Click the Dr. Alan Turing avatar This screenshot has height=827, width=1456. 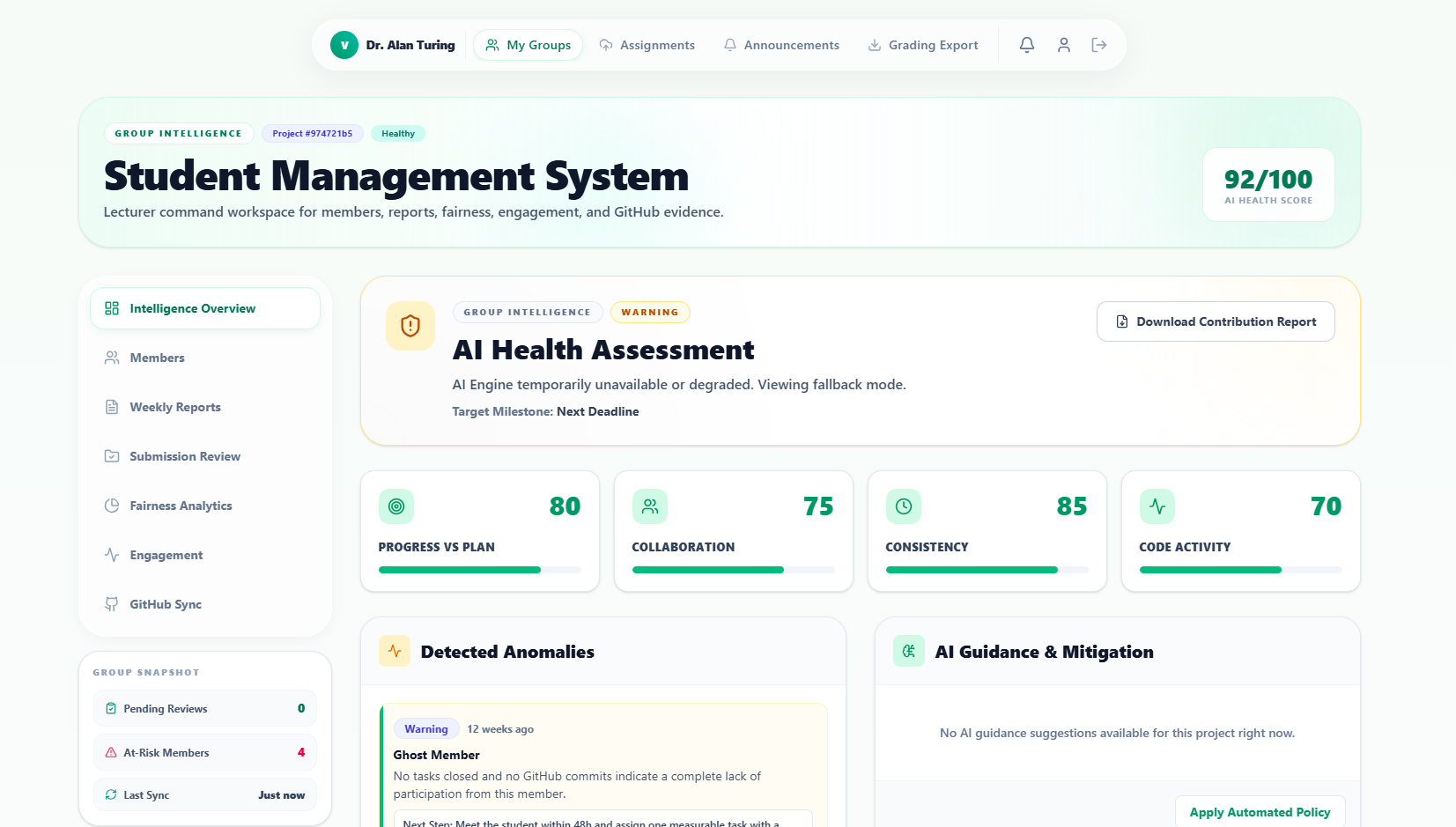pyautogui.click(x=344, y=45)
